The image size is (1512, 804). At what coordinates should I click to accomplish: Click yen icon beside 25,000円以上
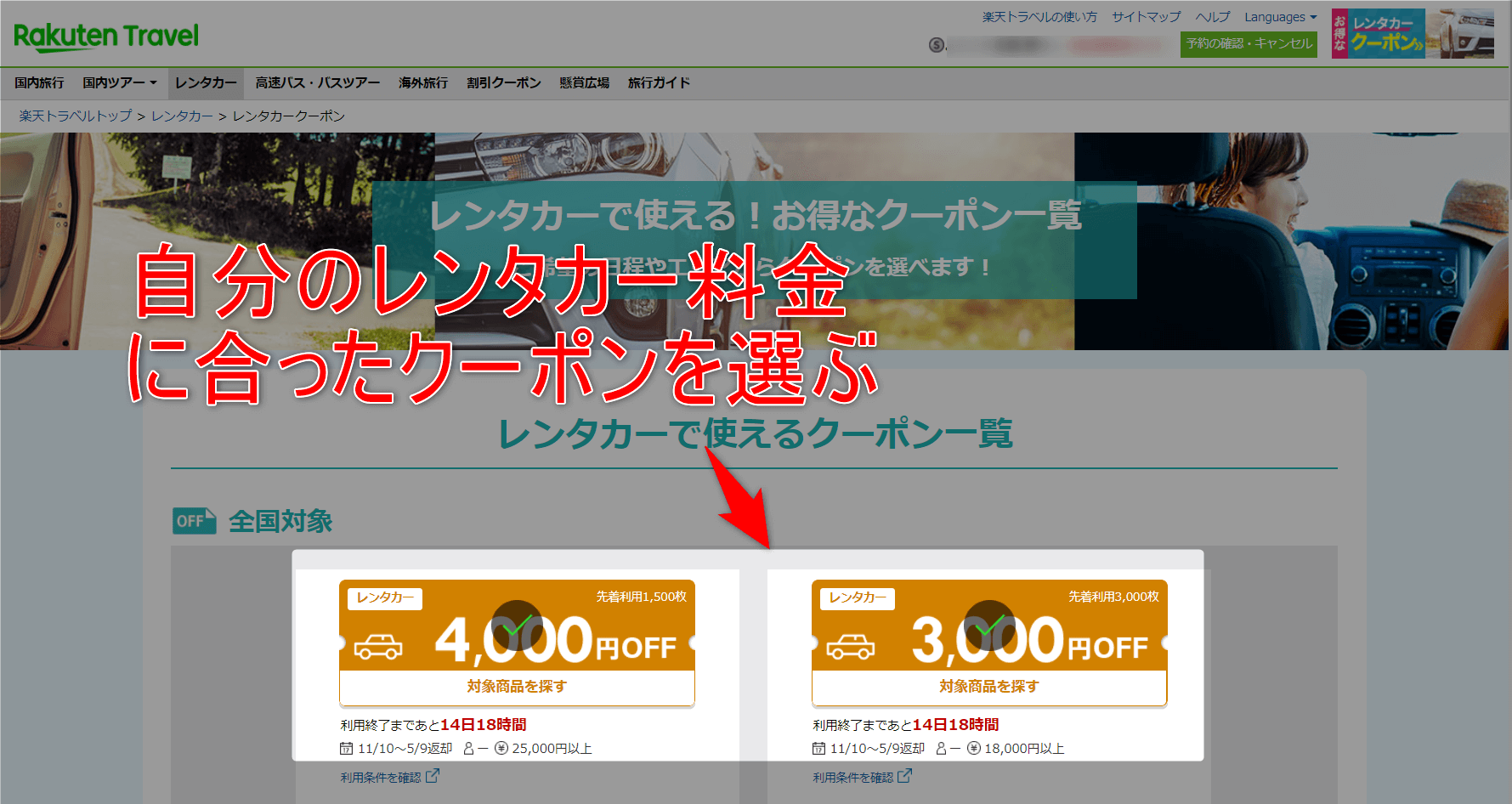[501, 749]
